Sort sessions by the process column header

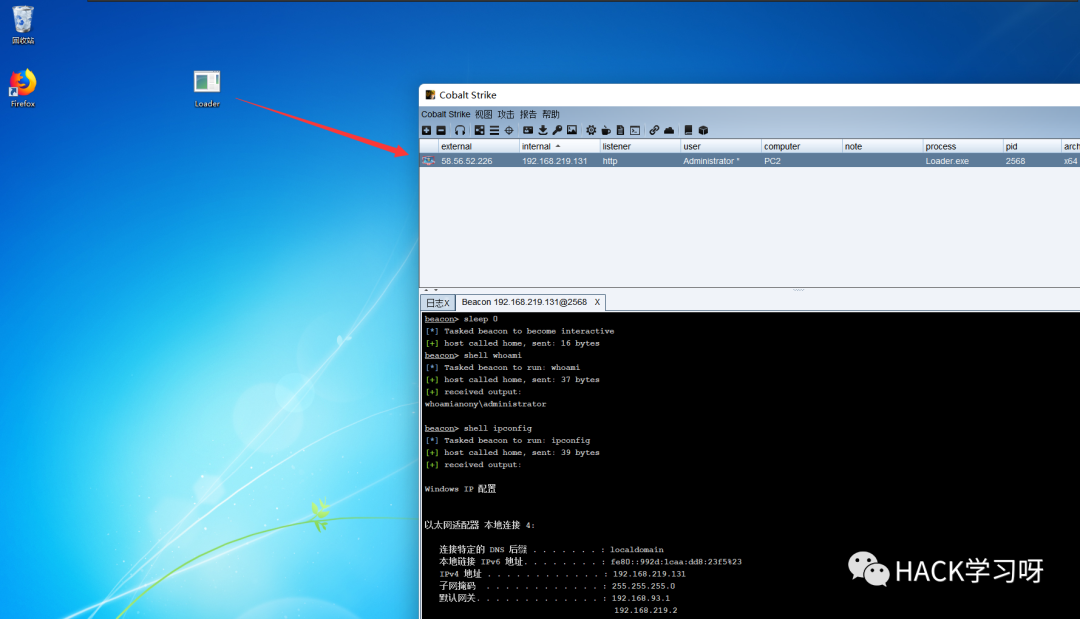[962, 146]
